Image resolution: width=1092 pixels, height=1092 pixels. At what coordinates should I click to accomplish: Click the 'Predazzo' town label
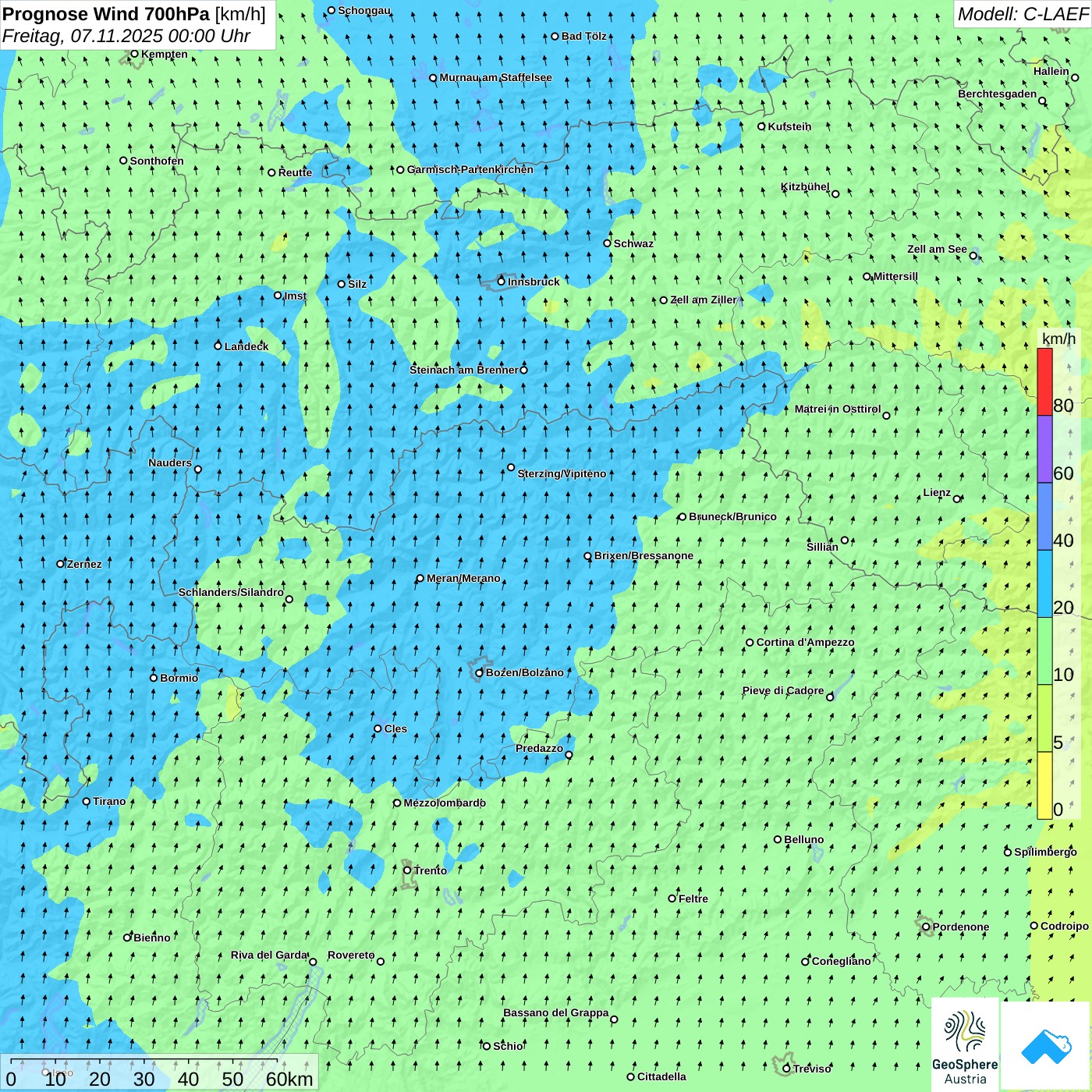[x=539, y=748]
